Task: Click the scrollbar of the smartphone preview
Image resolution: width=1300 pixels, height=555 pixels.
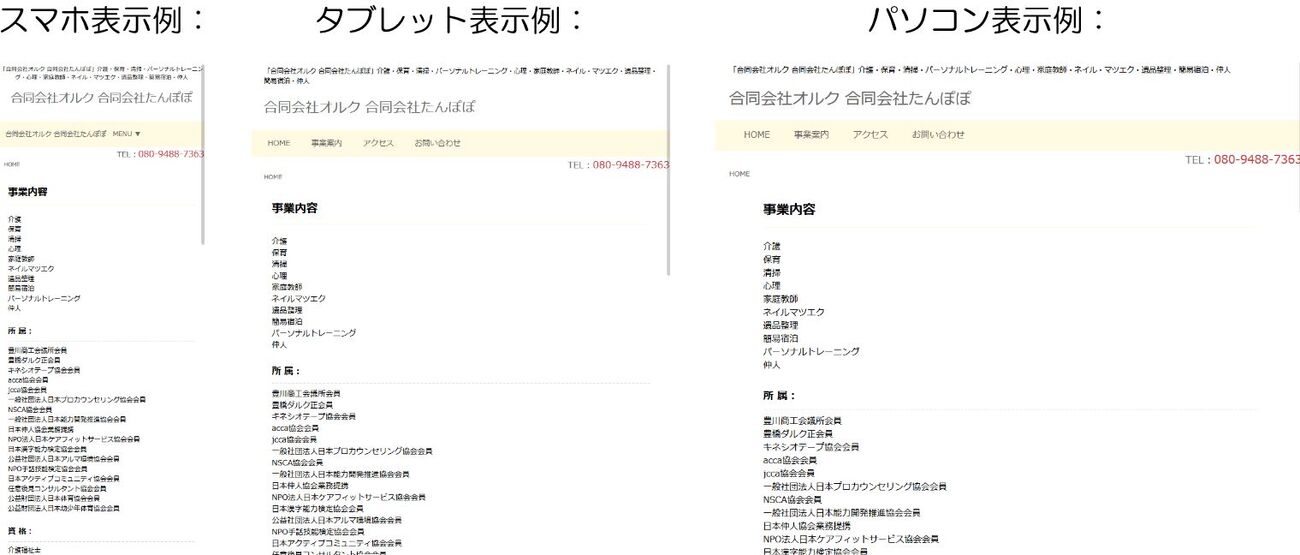Action: tap(204, 155)
